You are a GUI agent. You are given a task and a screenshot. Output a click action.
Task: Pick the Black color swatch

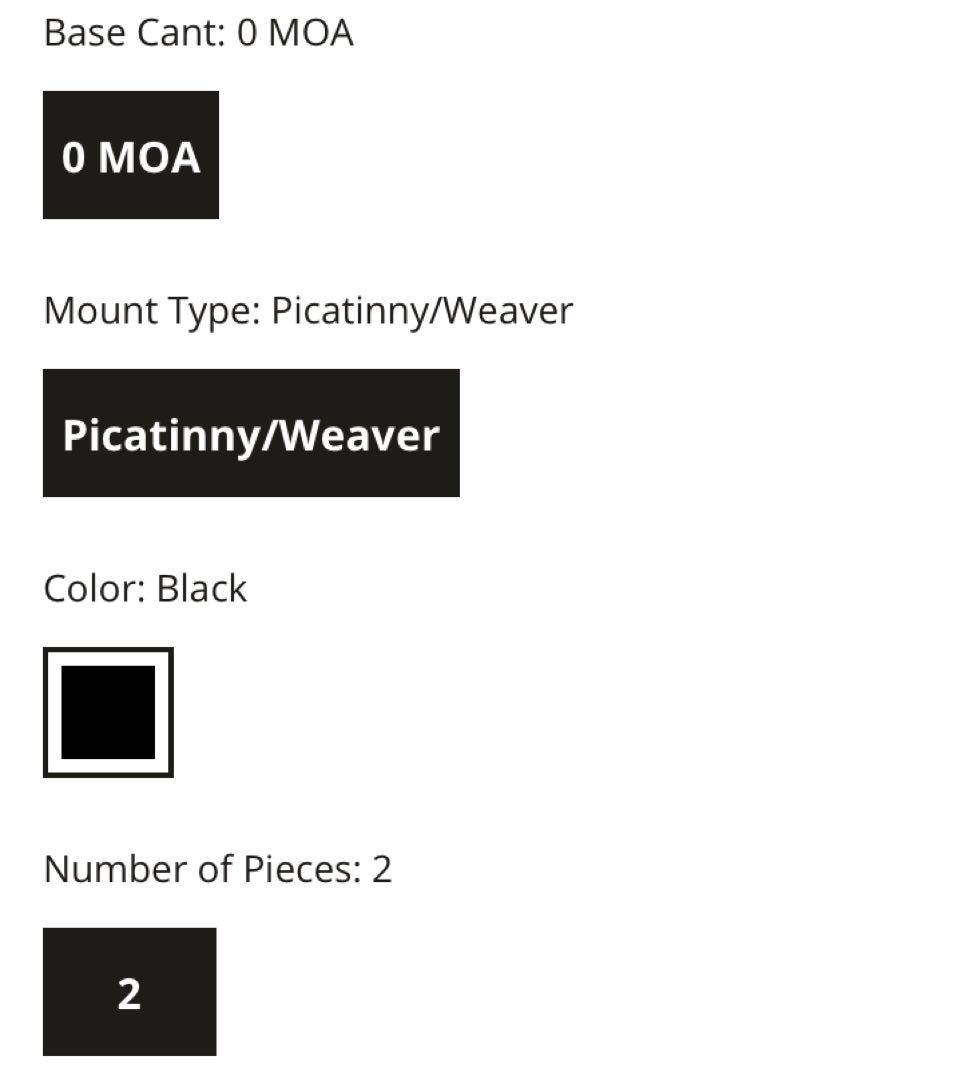108,712
